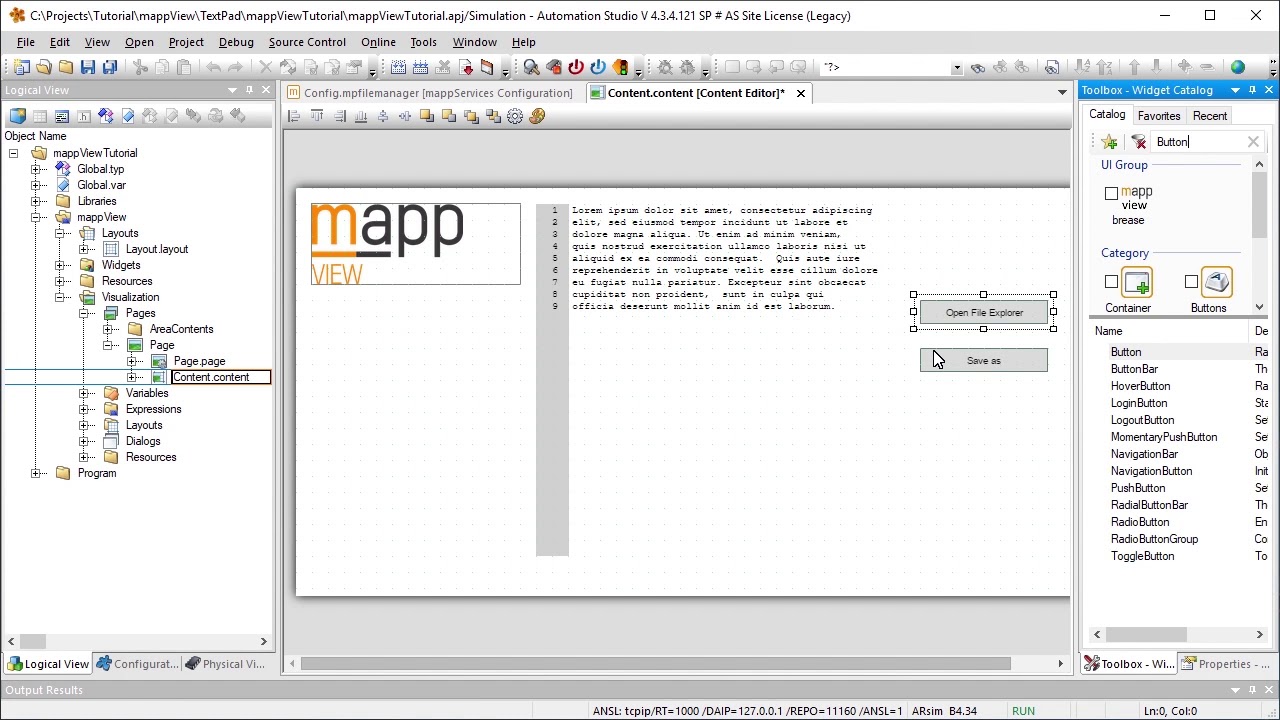Check the mapp view brease UI Group checkbox
Viewport: 1280px width, 720px height.
click(1111, 194)
